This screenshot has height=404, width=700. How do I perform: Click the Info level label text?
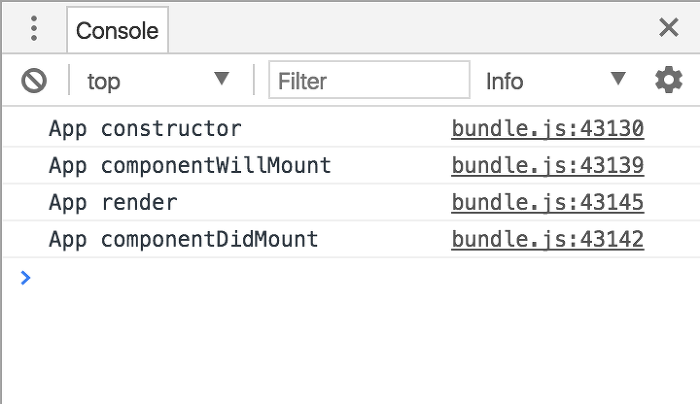(504, 81)
